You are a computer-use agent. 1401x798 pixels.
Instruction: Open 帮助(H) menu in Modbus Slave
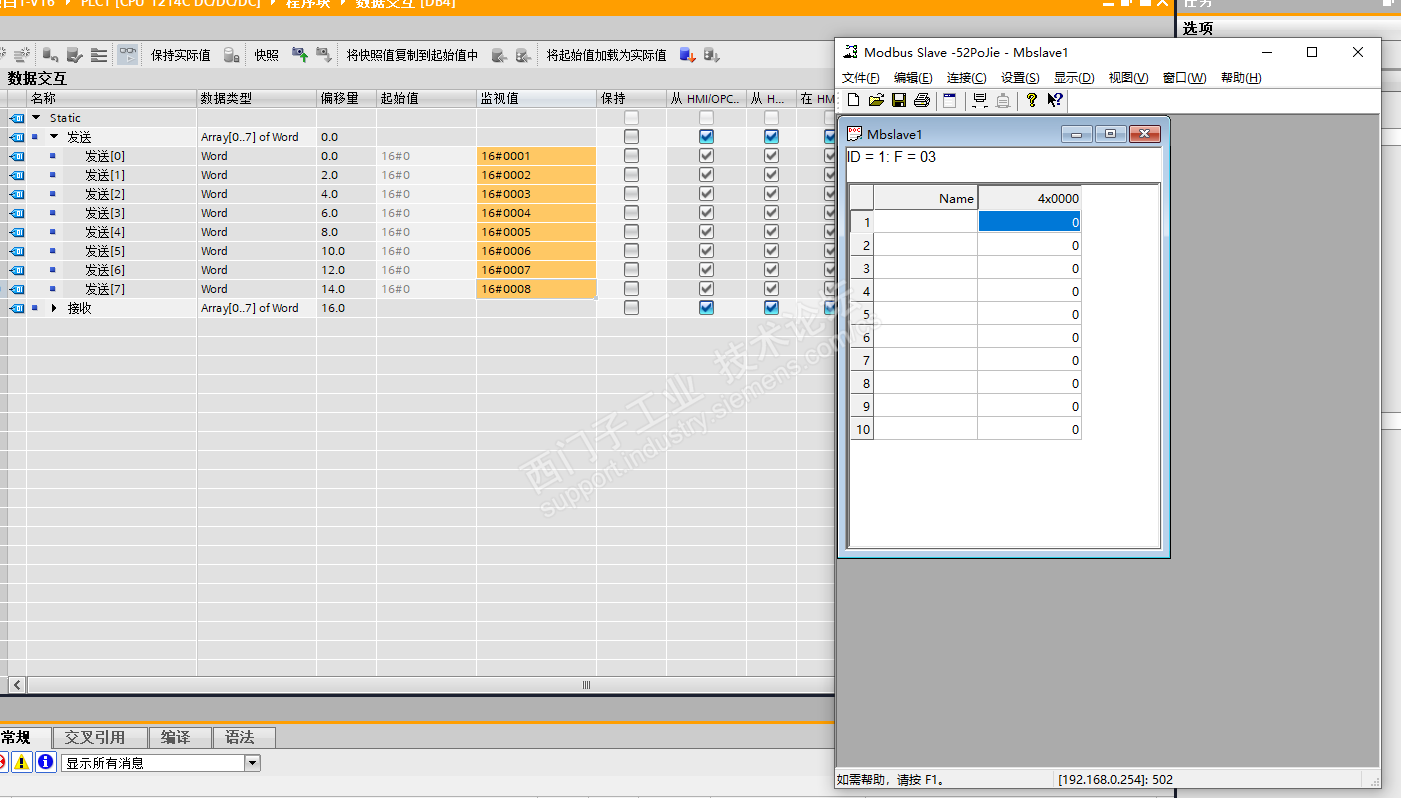(x=1241, y=78)
